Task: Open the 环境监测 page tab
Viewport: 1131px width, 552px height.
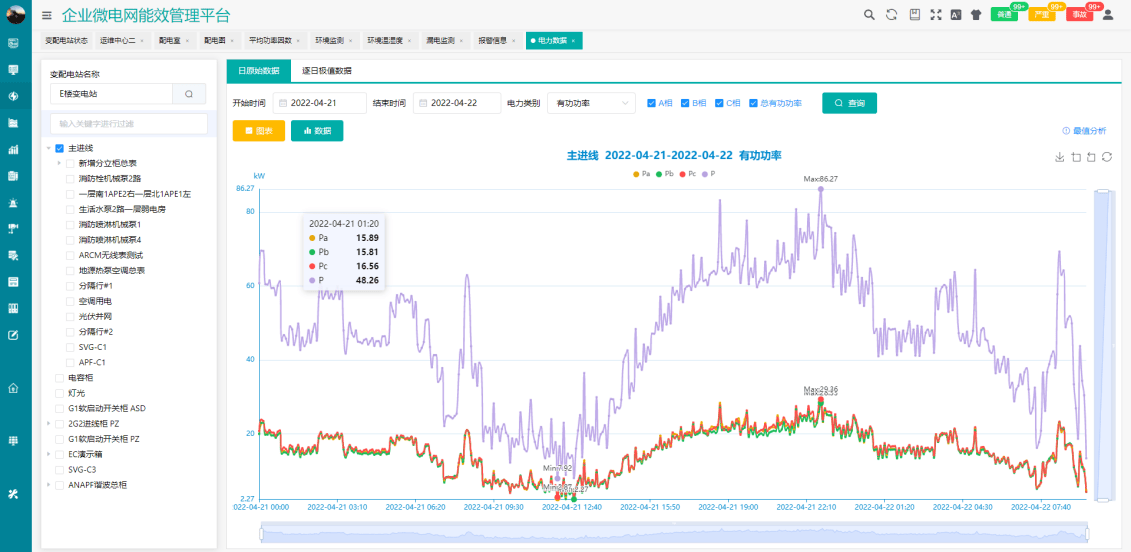Action: [x=329, y=41]
